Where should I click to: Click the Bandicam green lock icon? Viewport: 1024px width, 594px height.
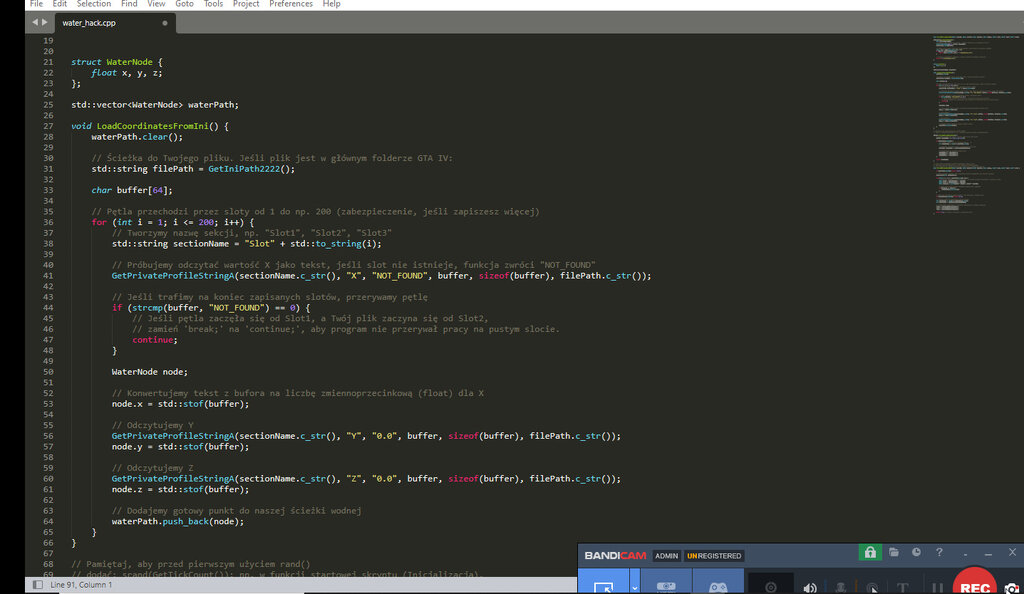[x=870, y=553]
